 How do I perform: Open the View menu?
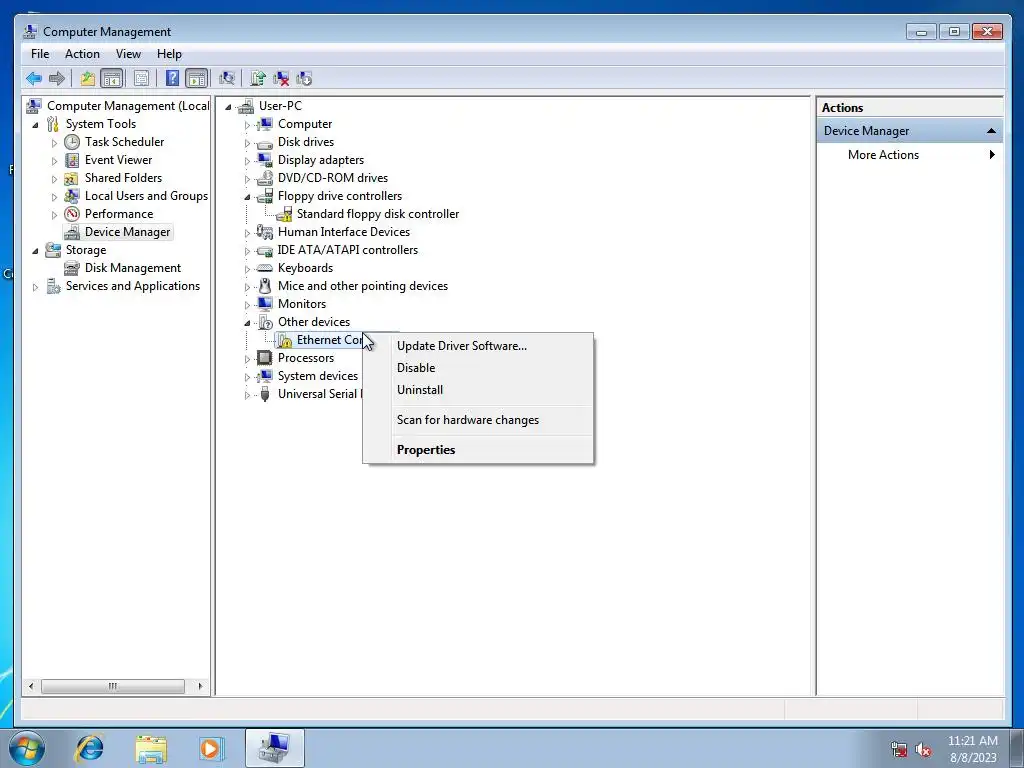pyautogui.click(x=128, y=54)
